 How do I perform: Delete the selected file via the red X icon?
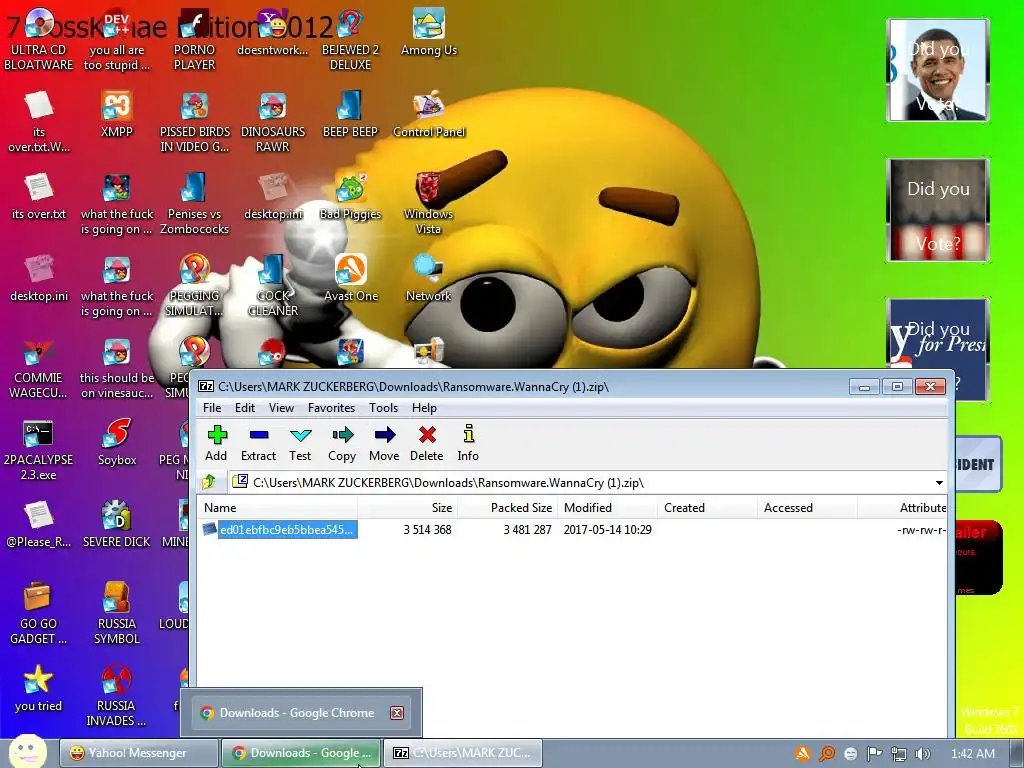pyautogui.click(x=426, y=443)
